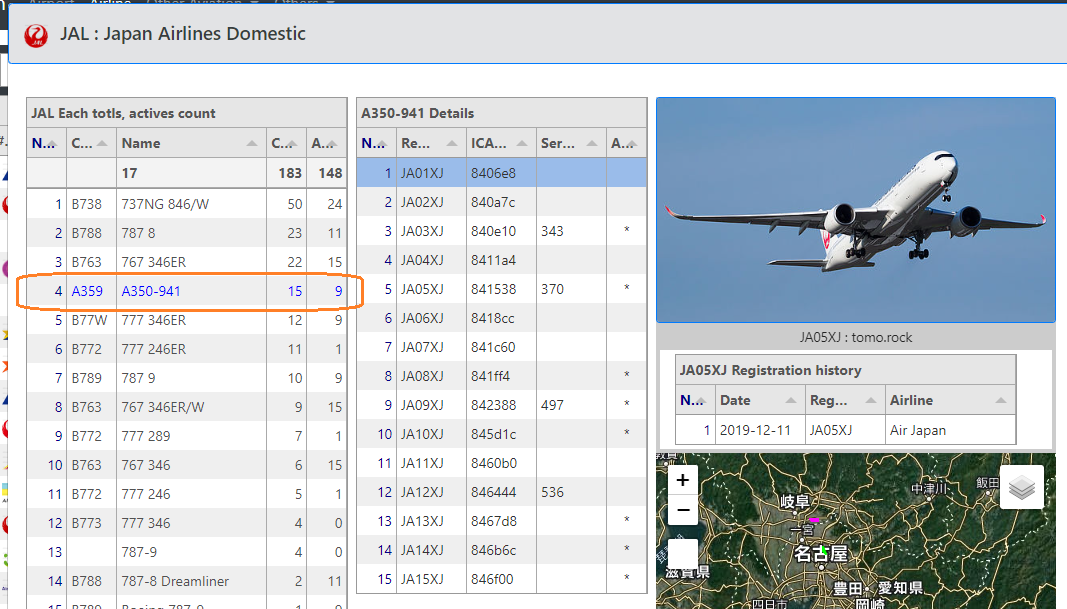Click the JA05XJ : tomo.rock photo caption
The width and height of the screenshot is (1067, 609).
(x=855, y=338)
